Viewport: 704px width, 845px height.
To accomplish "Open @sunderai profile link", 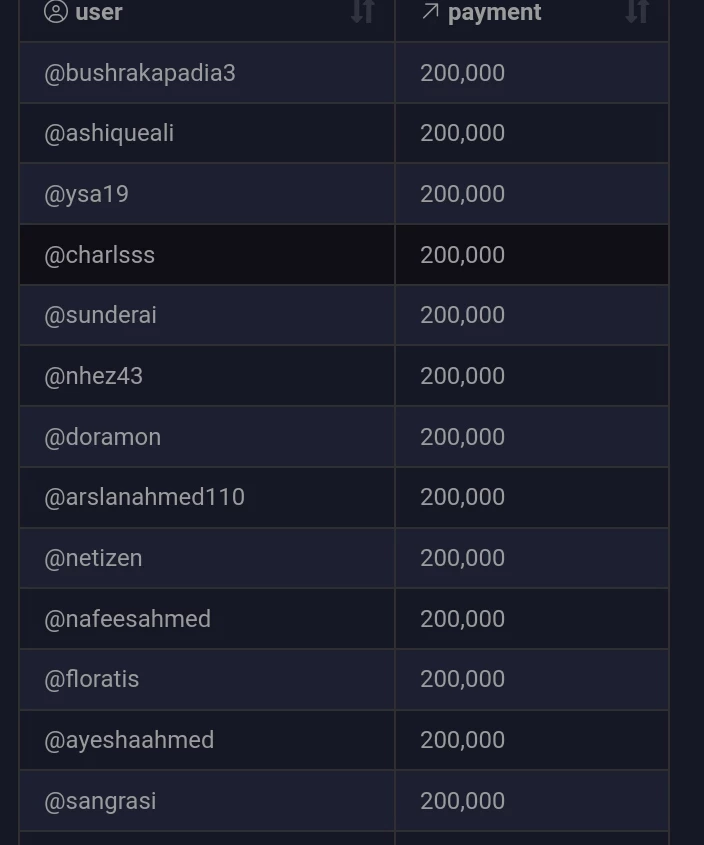I will pyautogui.click(x=100, y=315).
